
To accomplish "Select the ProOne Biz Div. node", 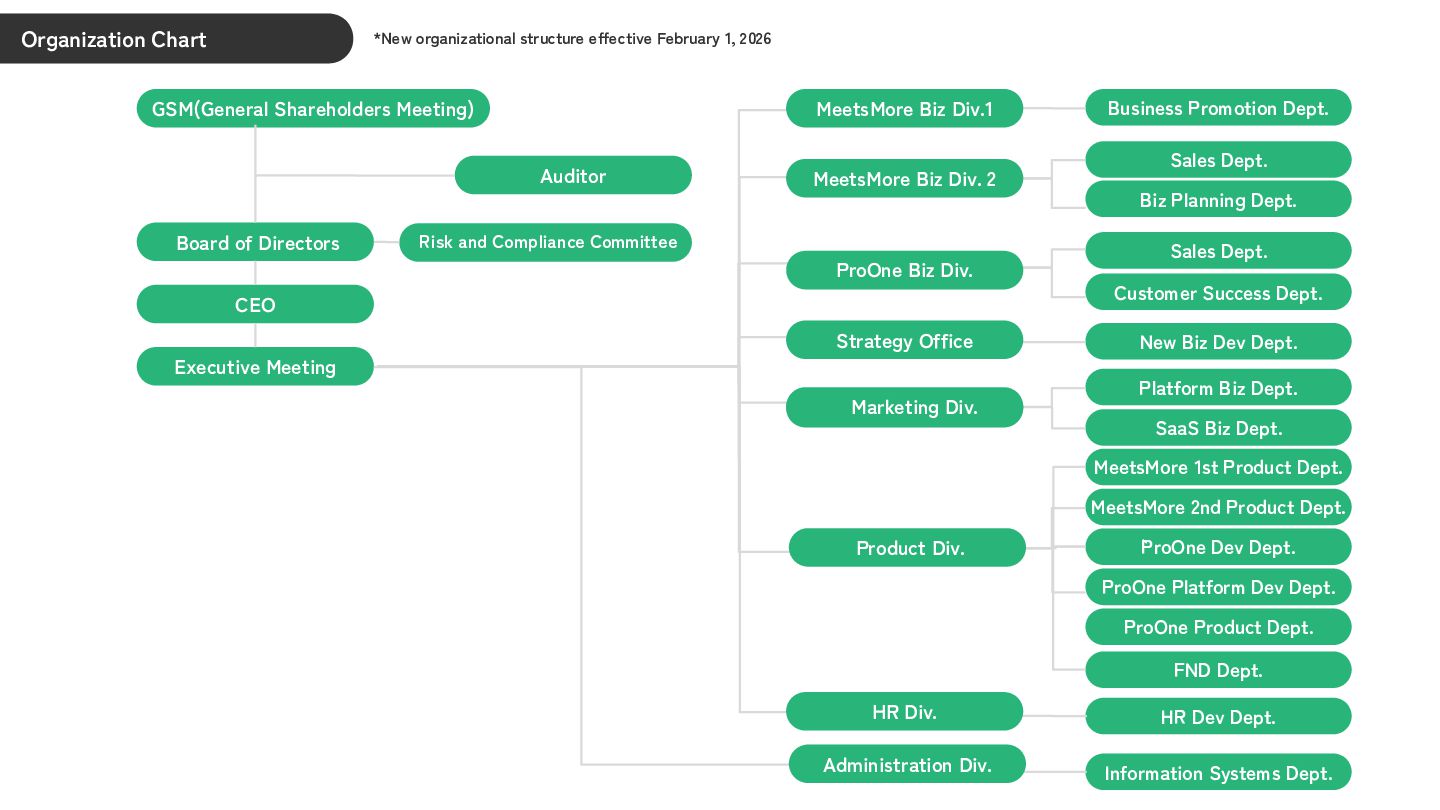I will (x=904, y=270).
